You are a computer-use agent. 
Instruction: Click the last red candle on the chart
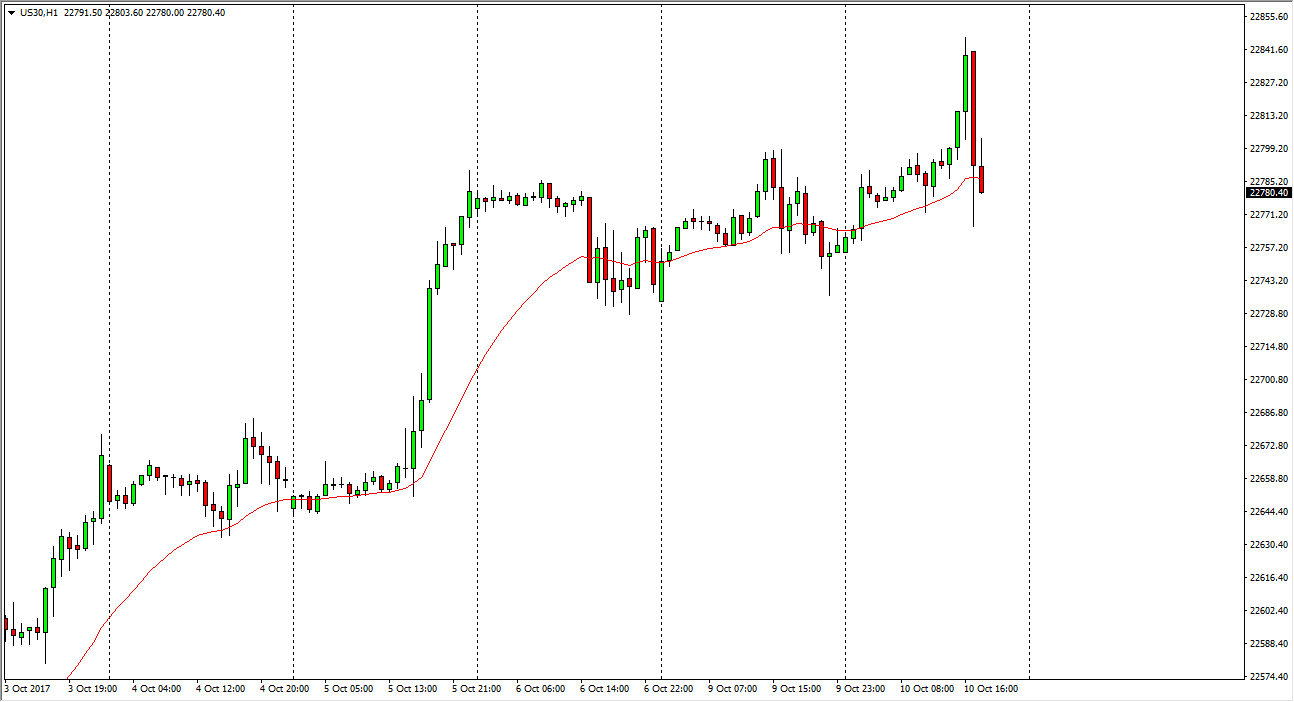click(982, 179)
